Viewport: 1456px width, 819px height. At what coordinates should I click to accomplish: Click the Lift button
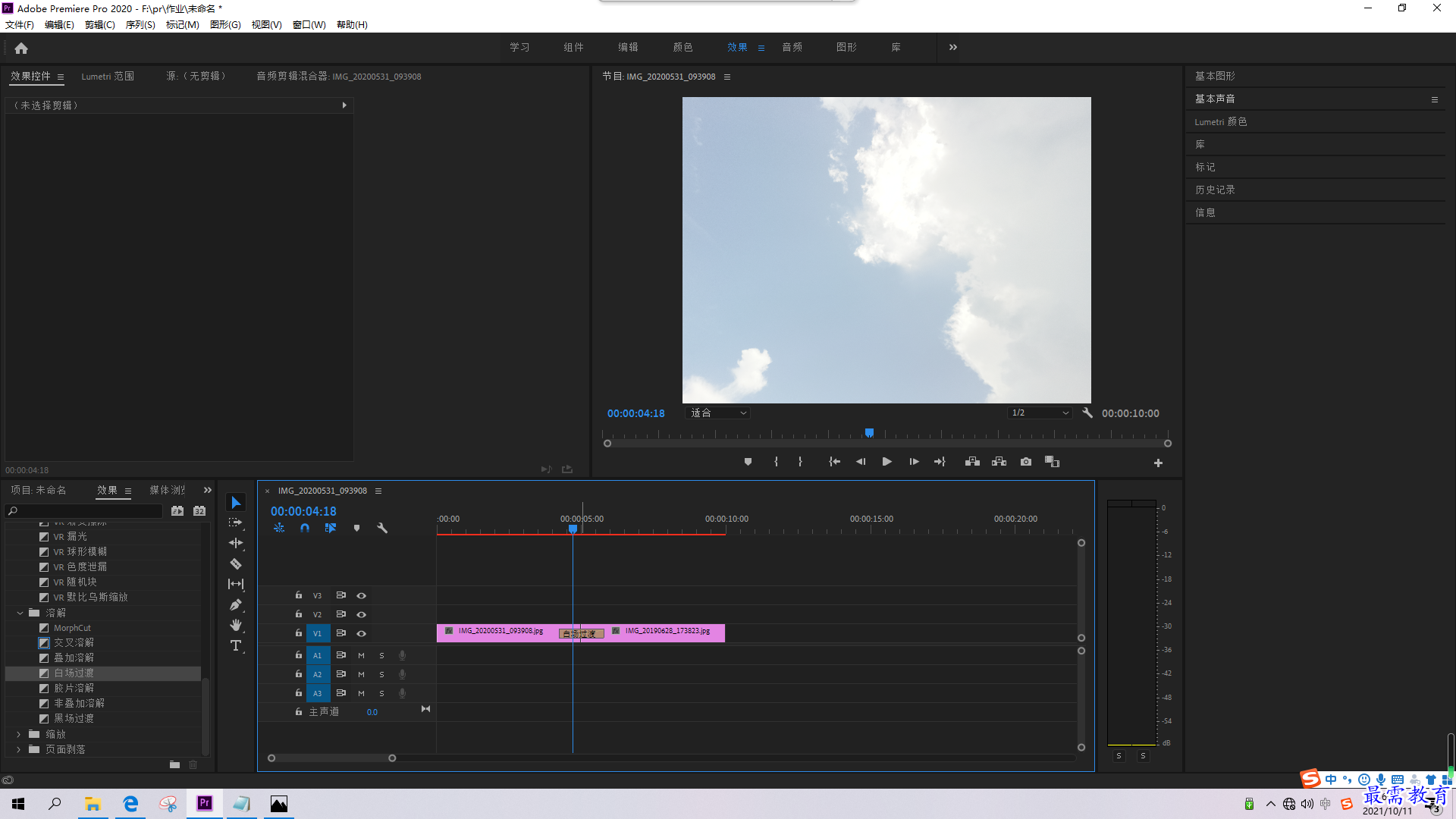tap(972, 462)
